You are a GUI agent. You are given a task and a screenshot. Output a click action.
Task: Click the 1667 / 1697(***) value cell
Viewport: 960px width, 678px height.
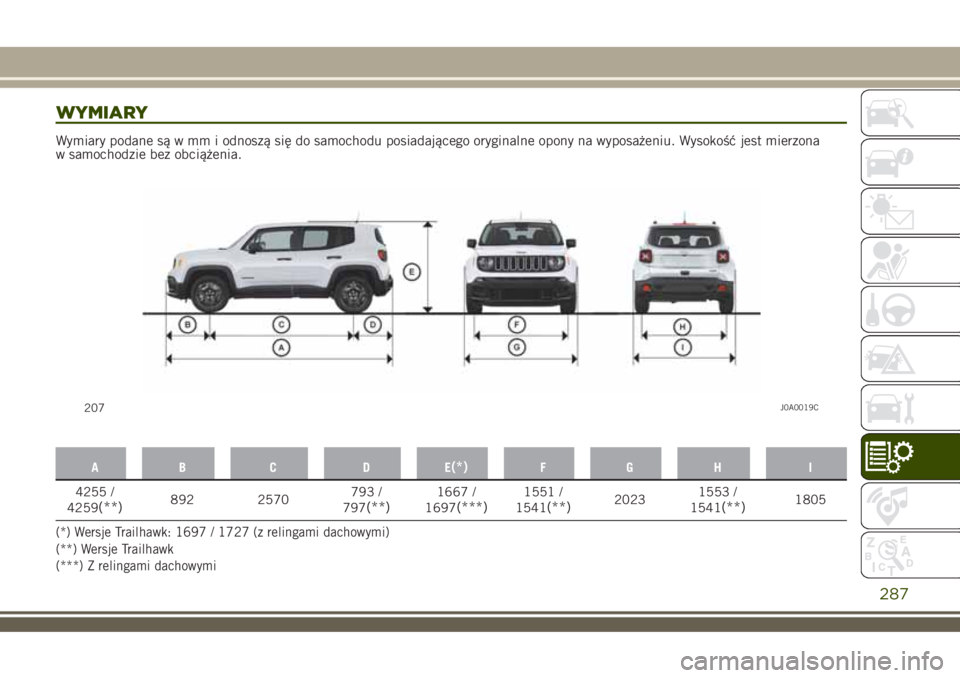tap(456, 500)
